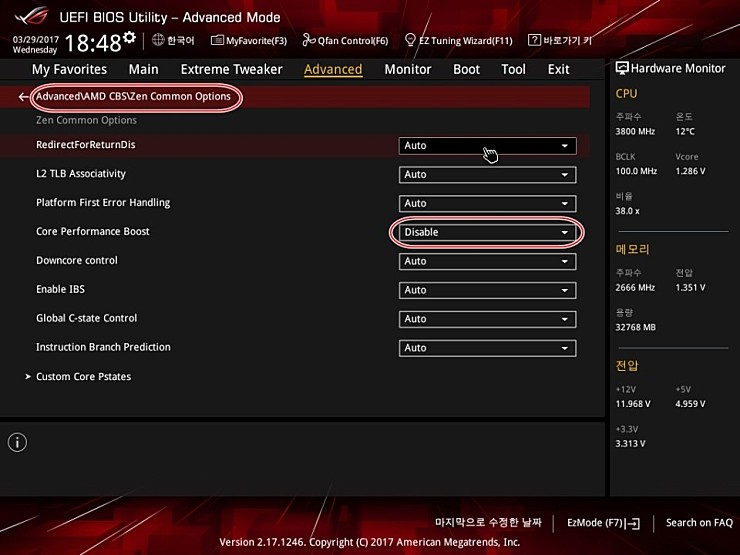Open clock settings gear icon

click(x=129, y=37)
